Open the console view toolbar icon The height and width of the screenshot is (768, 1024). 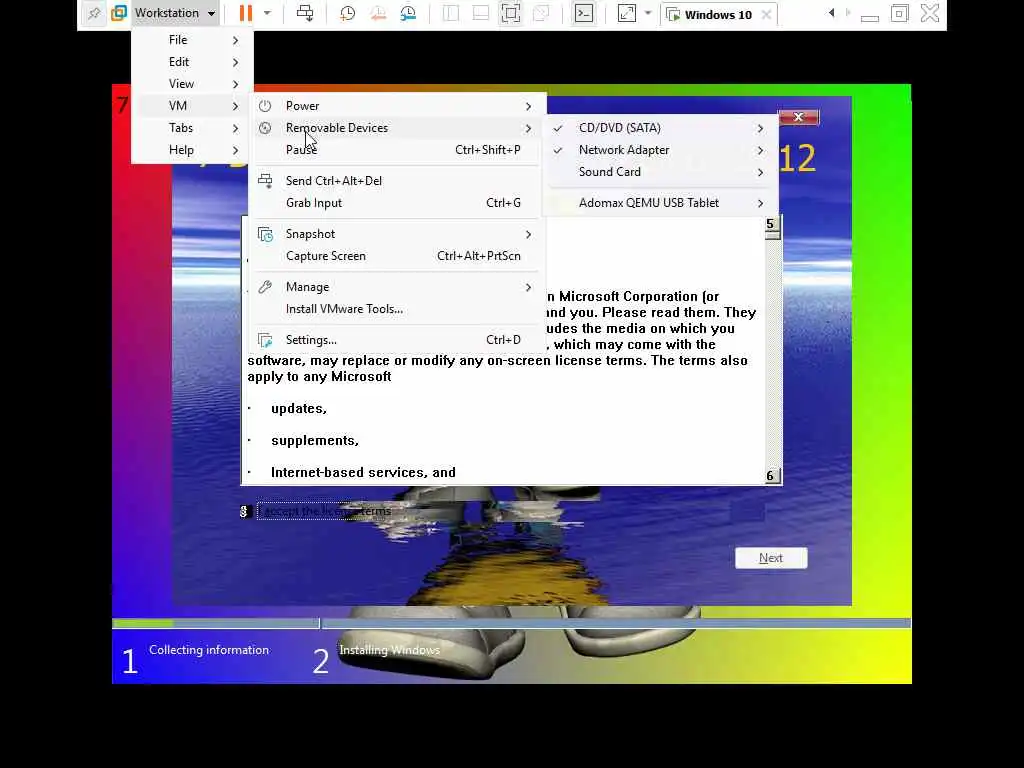584,13
